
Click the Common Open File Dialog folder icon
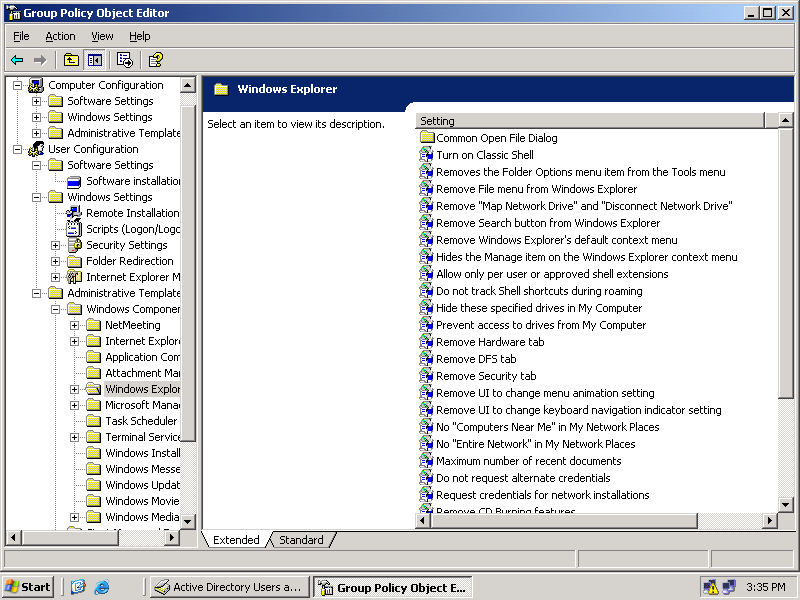coord(427,138)
